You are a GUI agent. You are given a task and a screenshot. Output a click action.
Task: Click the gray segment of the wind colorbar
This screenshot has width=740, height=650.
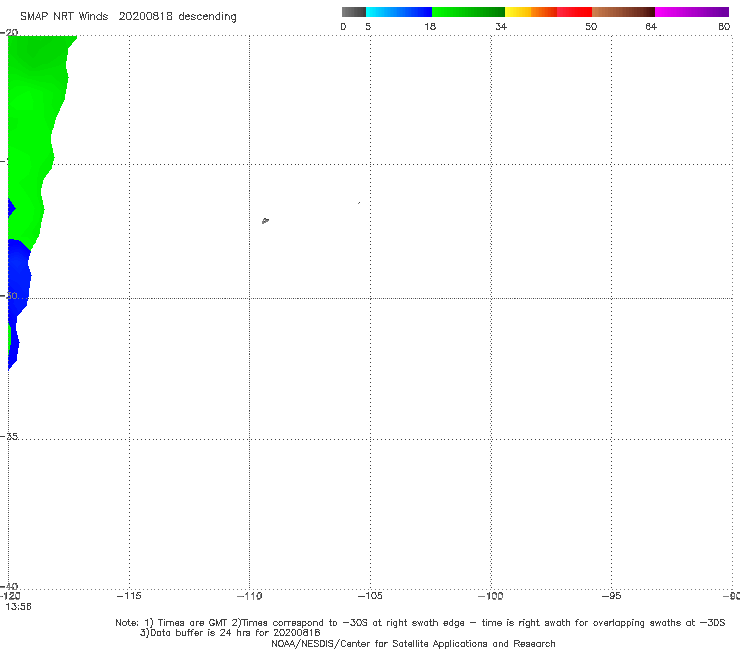[x=354, y=12]
